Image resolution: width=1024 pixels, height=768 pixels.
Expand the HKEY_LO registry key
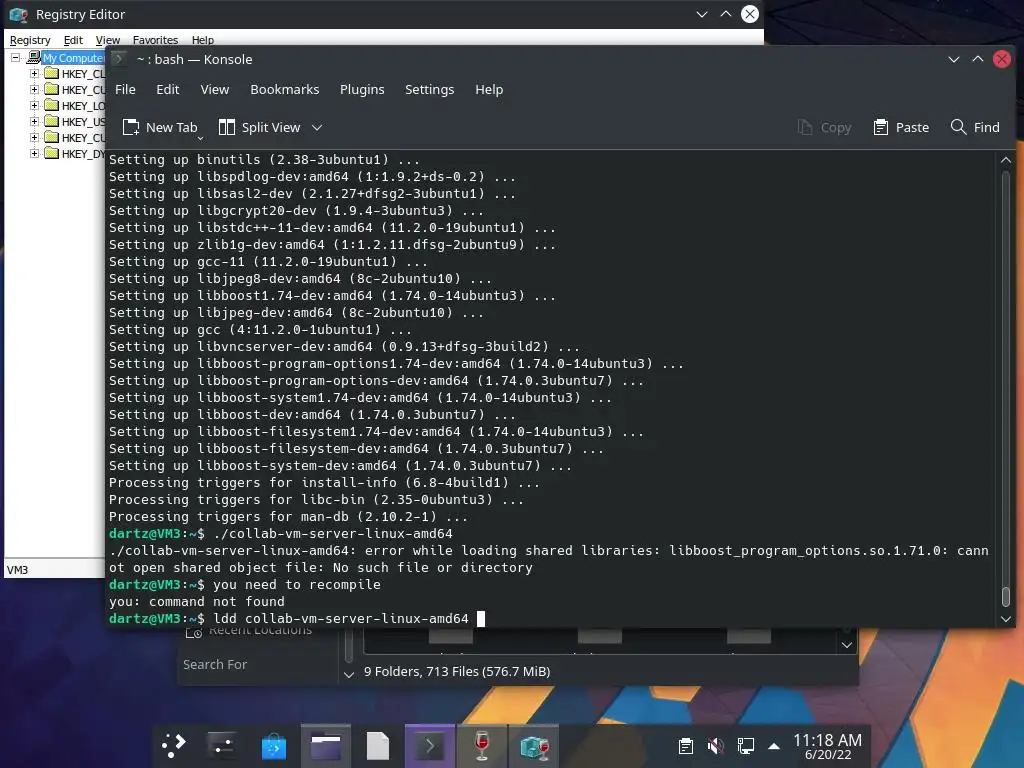[35, 105]
